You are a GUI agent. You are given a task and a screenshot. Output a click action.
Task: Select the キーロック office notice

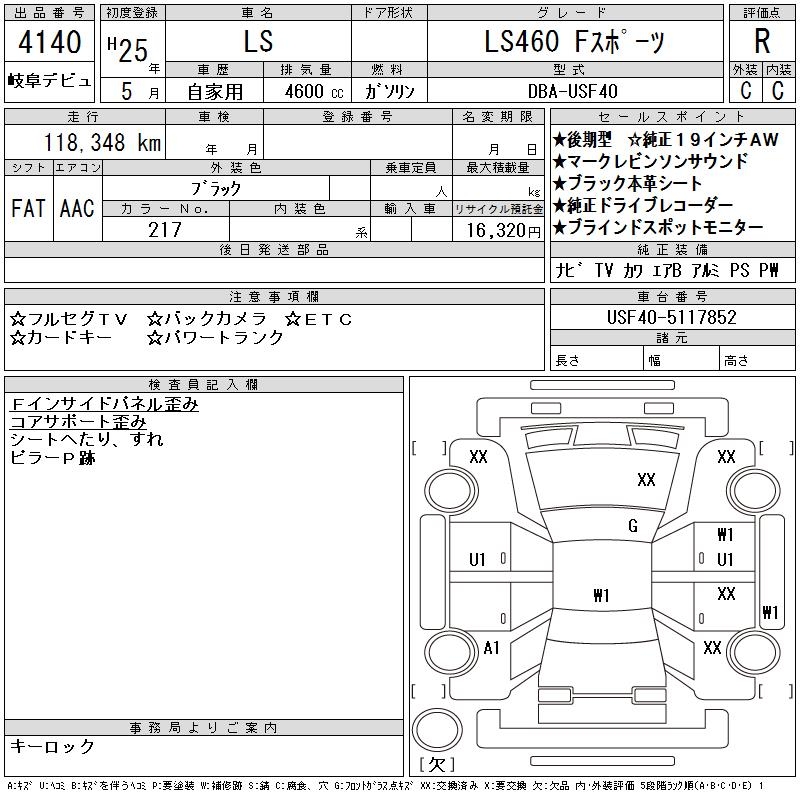(x=52, y=746)
